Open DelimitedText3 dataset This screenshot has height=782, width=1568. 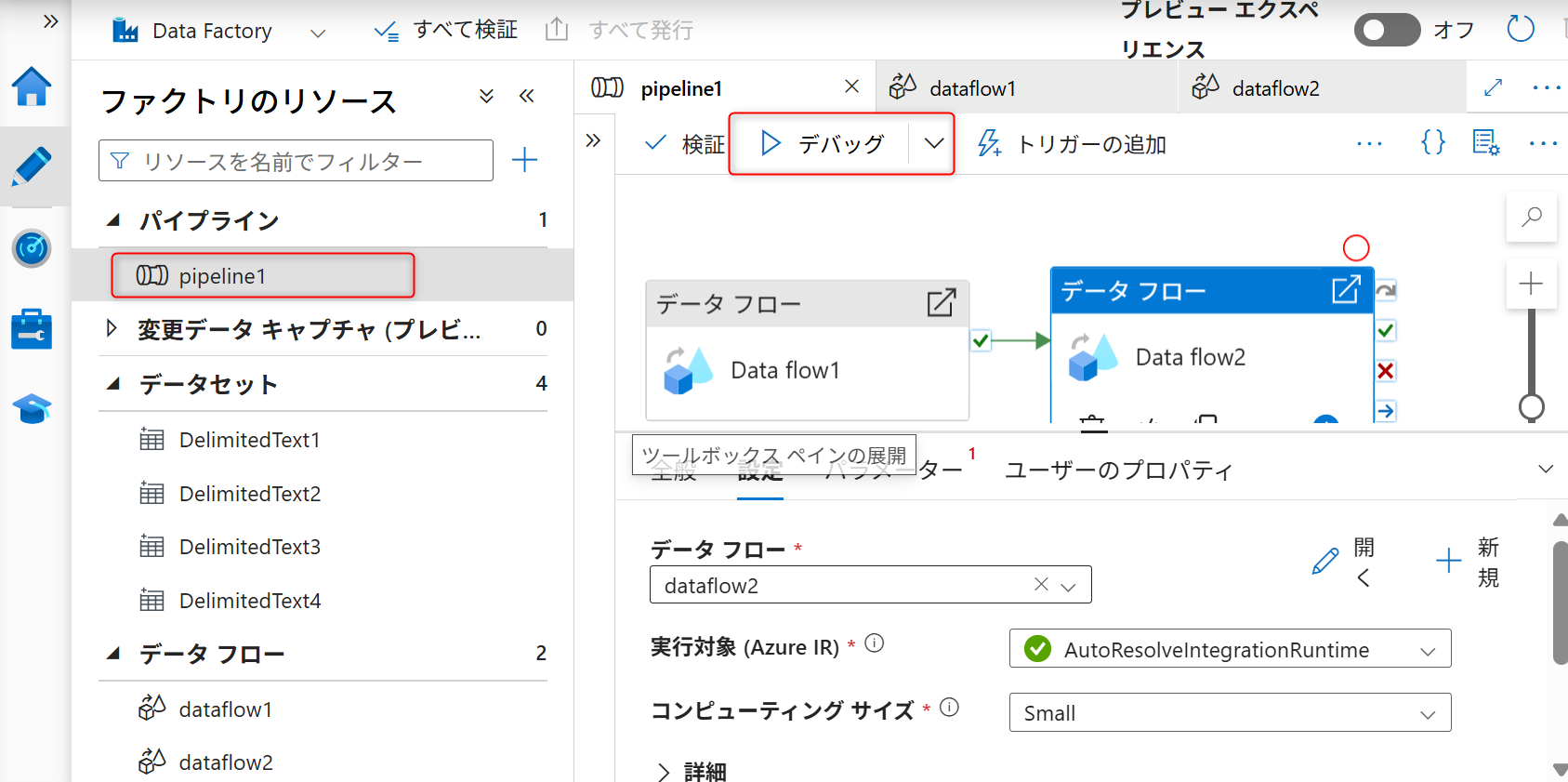pyautogui.click(x=249, y=547)
